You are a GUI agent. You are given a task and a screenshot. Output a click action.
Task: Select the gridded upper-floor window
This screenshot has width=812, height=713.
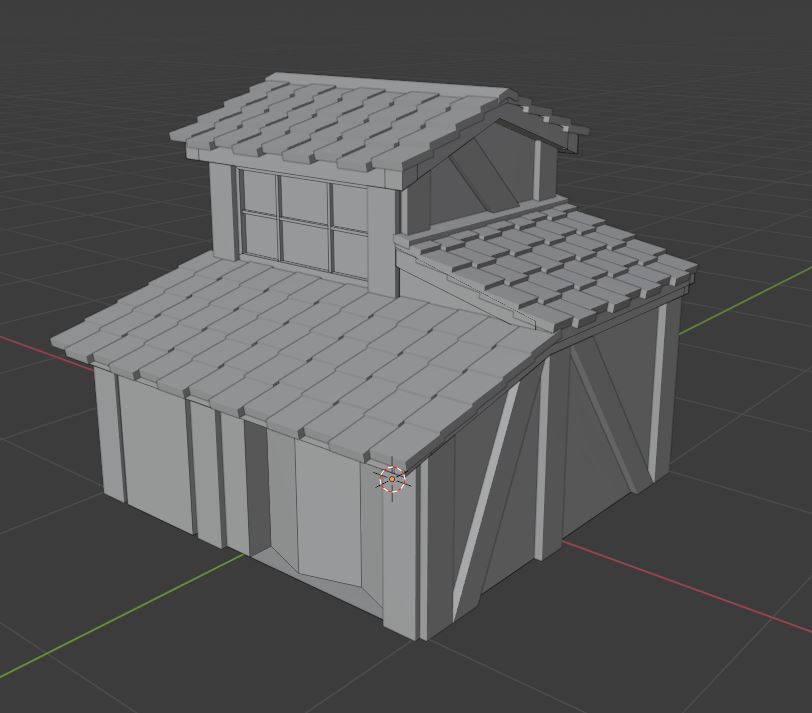[x=303, y=224]
